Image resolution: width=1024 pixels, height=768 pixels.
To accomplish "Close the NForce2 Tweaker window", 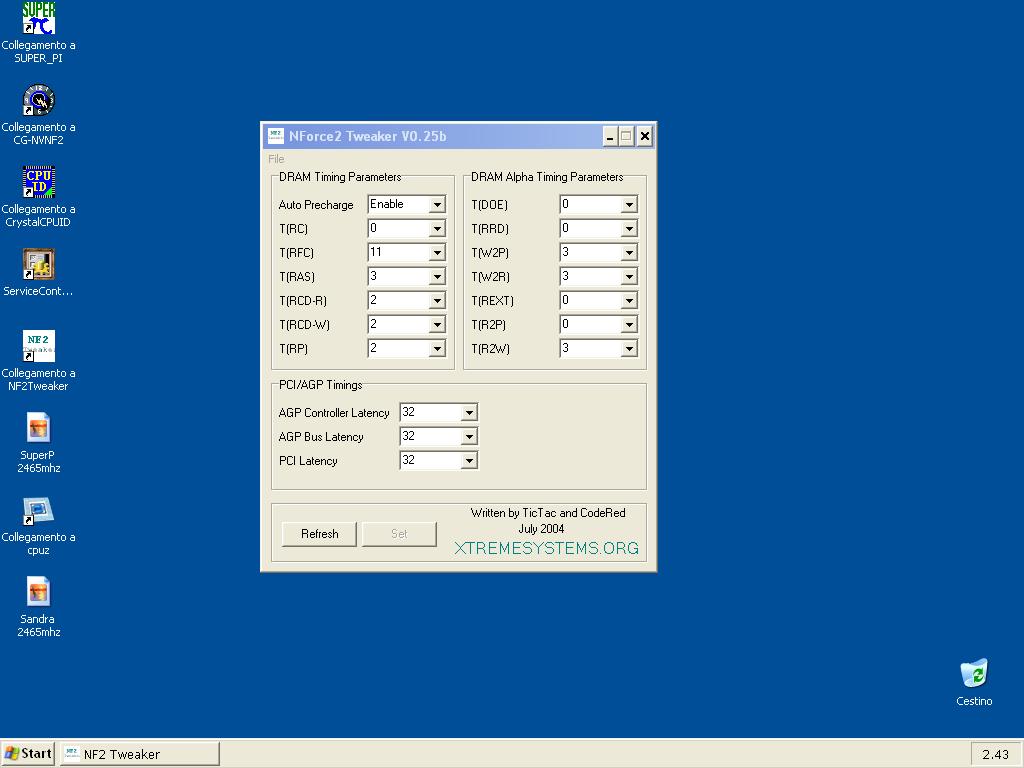I will tap(645, 136).
